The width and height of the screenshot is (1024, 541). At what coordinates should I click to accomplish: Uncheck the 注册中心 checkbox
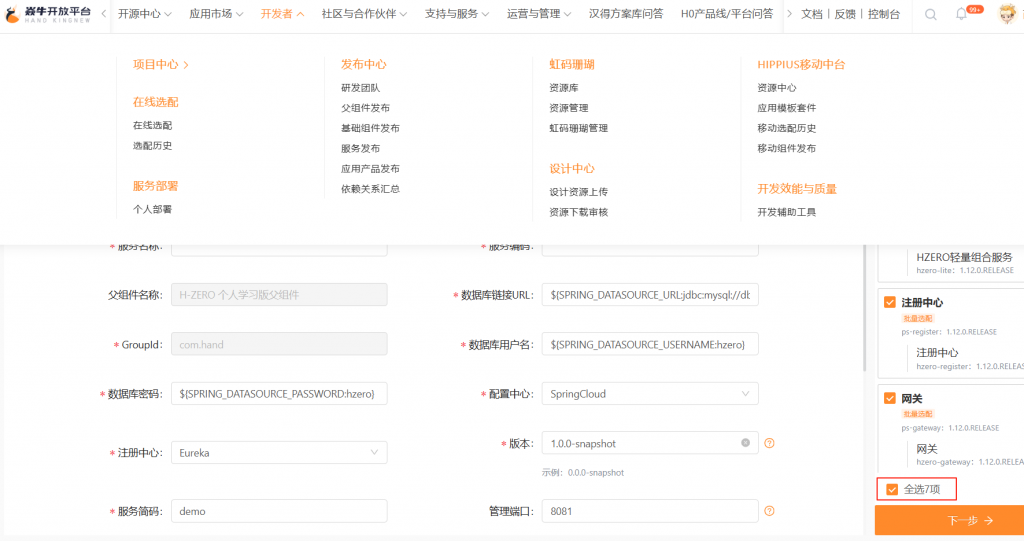889,302
